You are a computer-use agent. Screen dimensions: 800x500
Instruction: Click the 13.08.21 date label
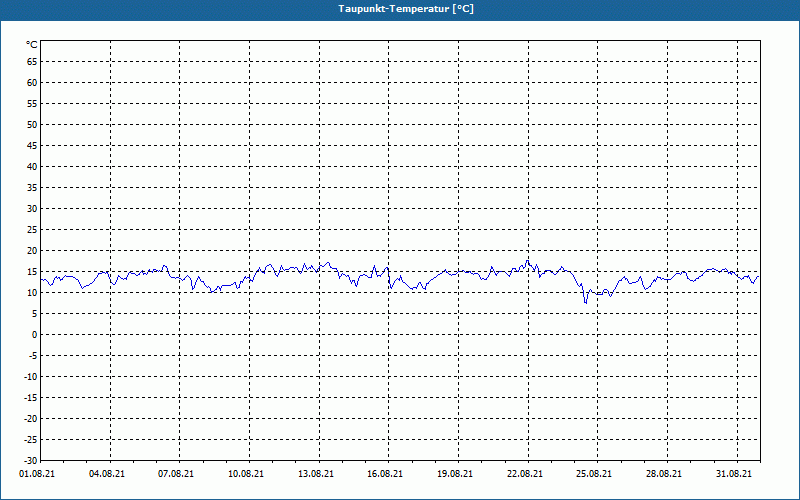coord(316,473)
